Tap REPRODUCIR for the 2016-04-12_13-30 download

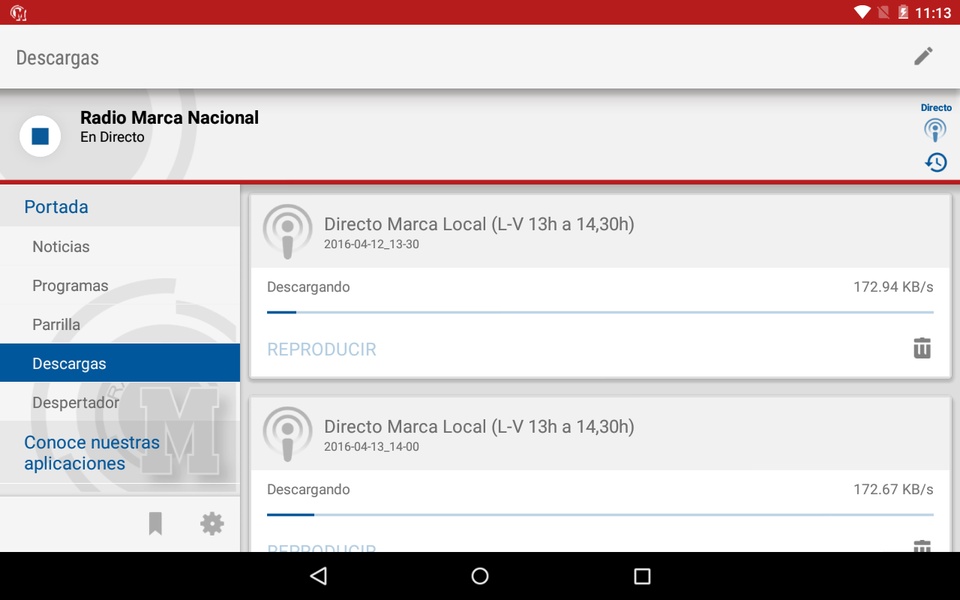(x=321, y=349)
